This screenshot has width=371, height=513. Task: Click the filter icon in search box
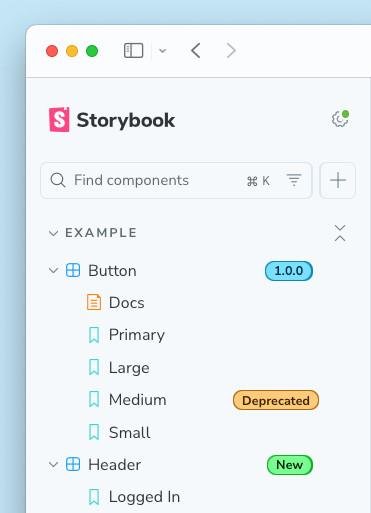pos(294,180)
